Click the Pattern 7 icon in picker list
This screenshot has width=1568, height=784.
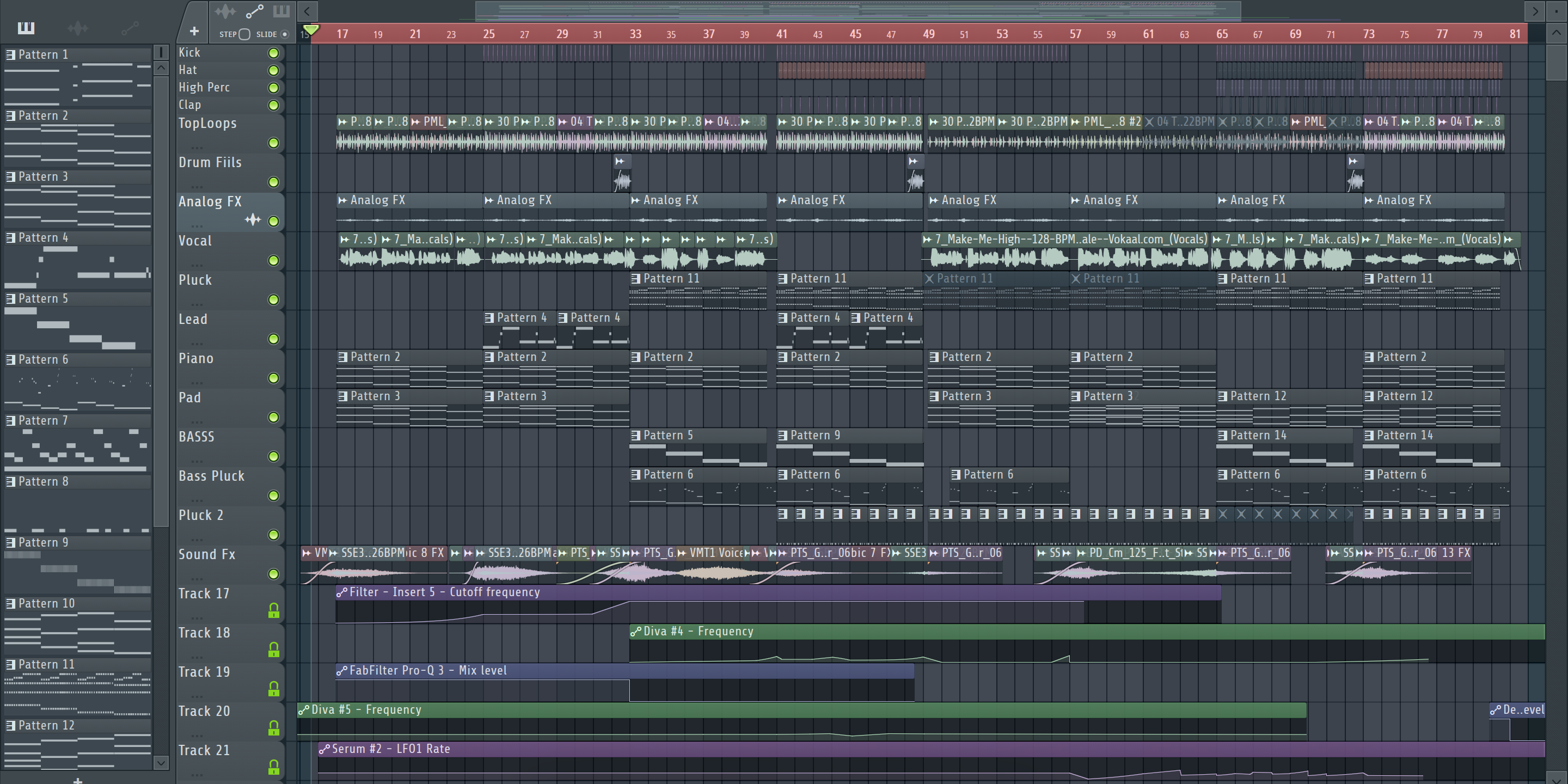point(10,421)
